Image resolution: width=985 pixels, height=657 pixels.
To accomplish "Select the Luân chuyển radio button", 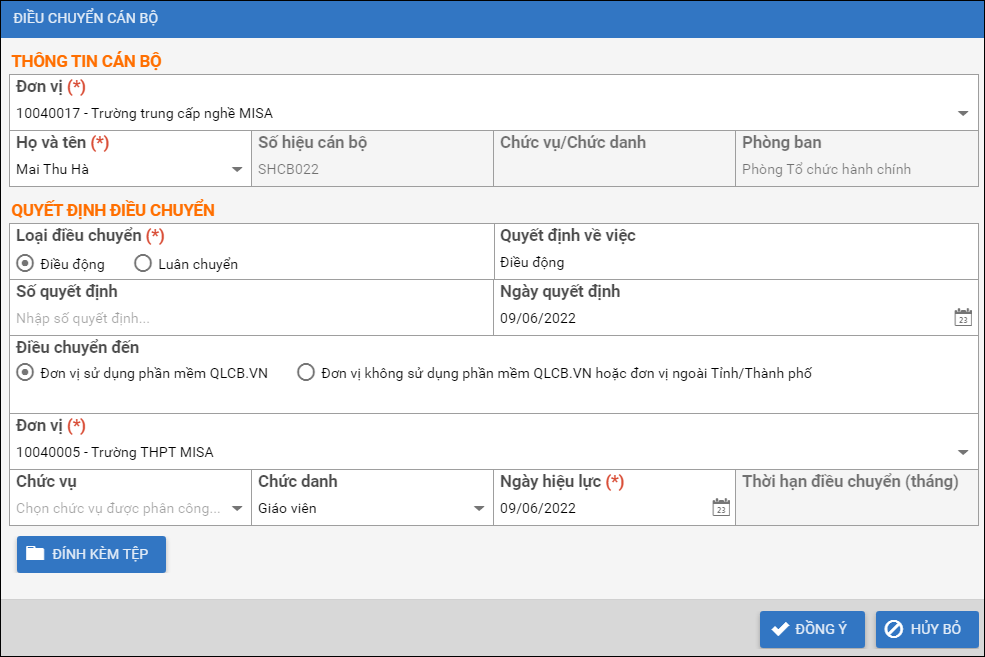I will tap(142, 264).
